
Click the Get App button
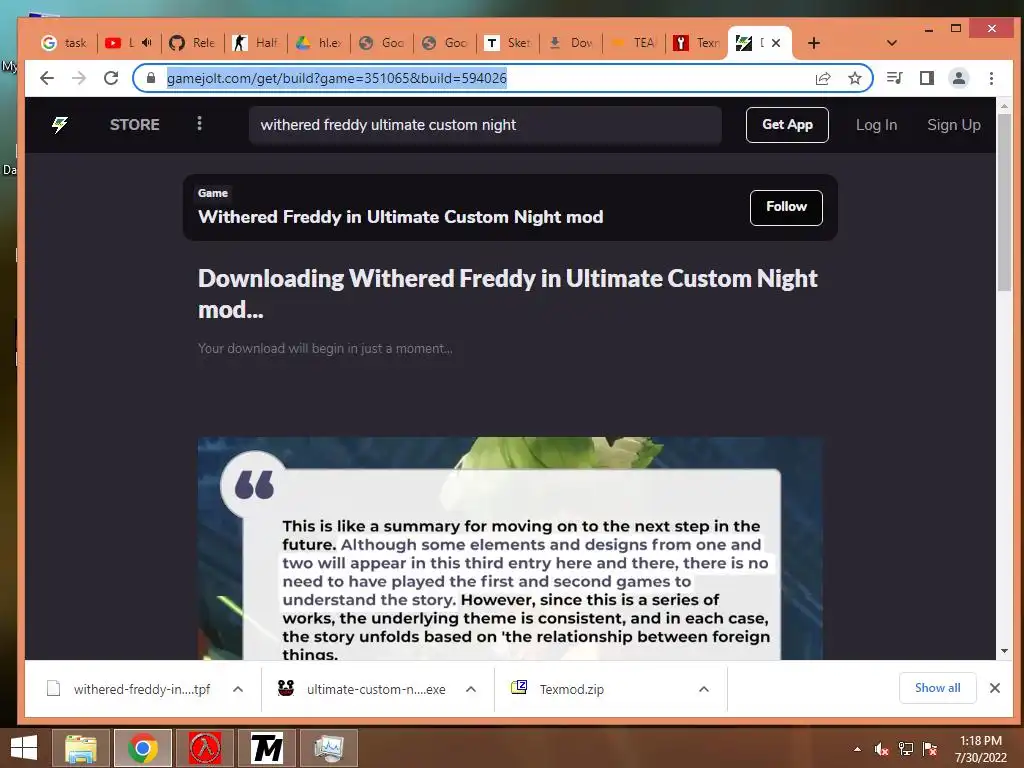pyautogui.click(x=787, y=125)
